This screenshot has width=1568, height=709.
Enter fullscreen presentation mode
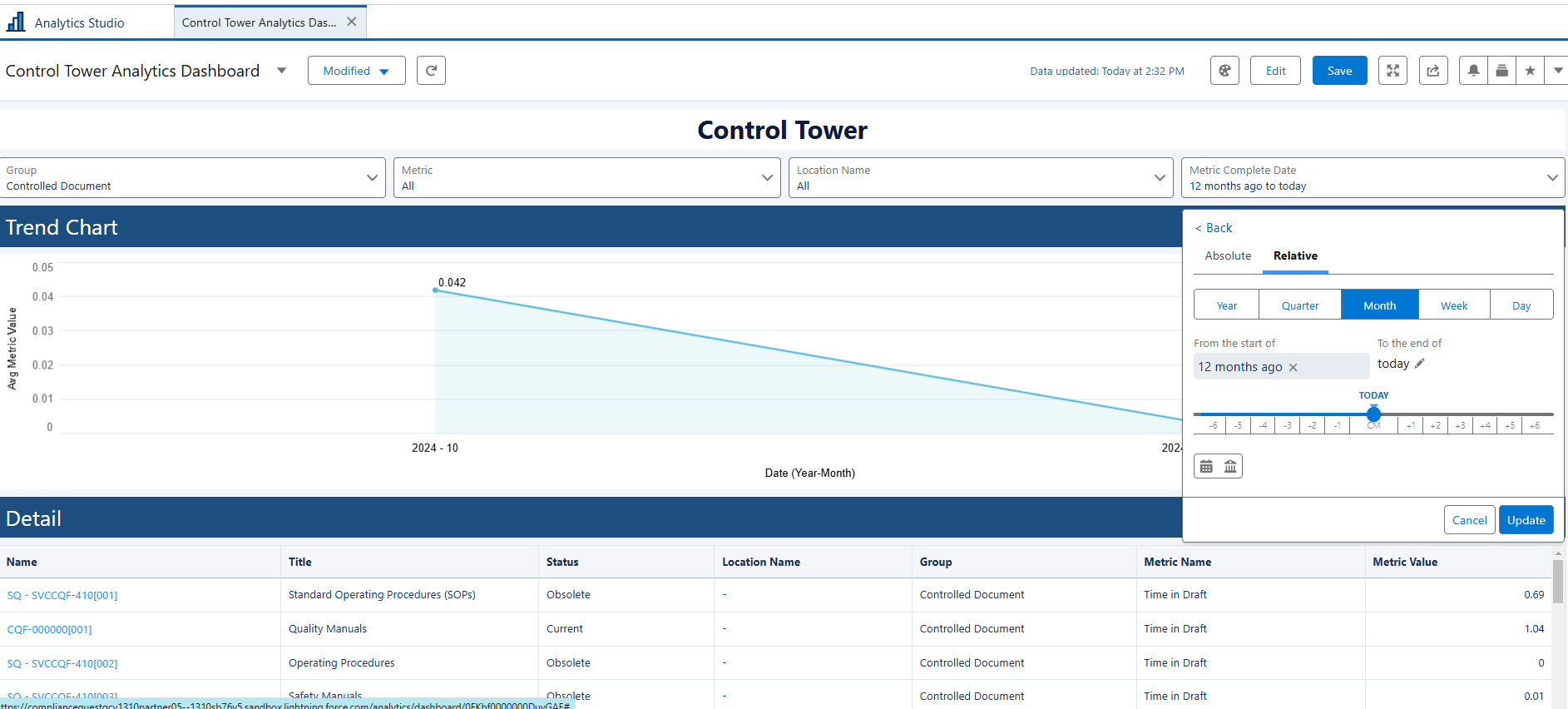pyautogui.click(x=1392, y=71)
